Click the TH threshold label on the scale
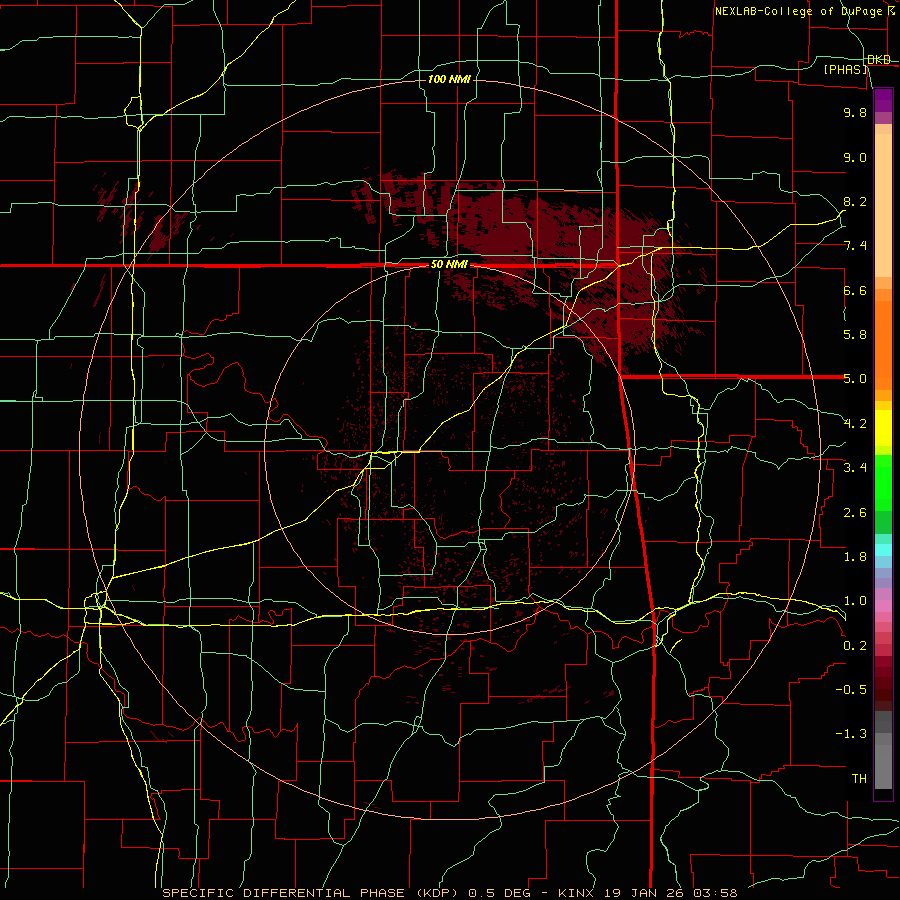This screenshot has width=900, height=900. [859, 779]
